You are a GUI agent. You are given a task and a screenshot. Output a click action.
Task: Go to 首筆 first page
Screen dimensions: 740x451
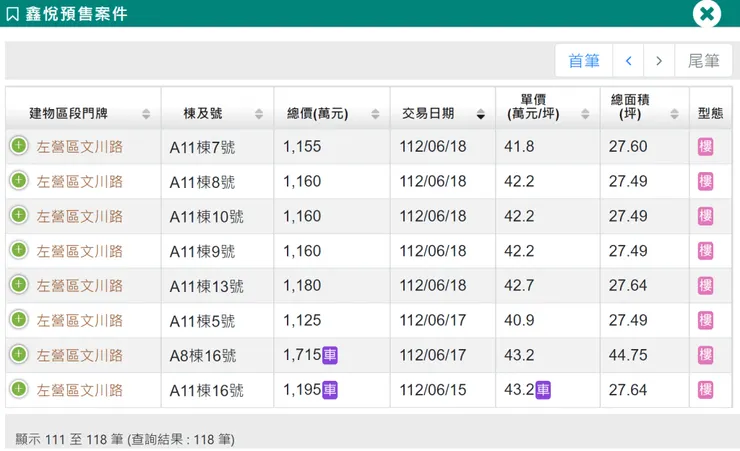[x=584, y=61]
